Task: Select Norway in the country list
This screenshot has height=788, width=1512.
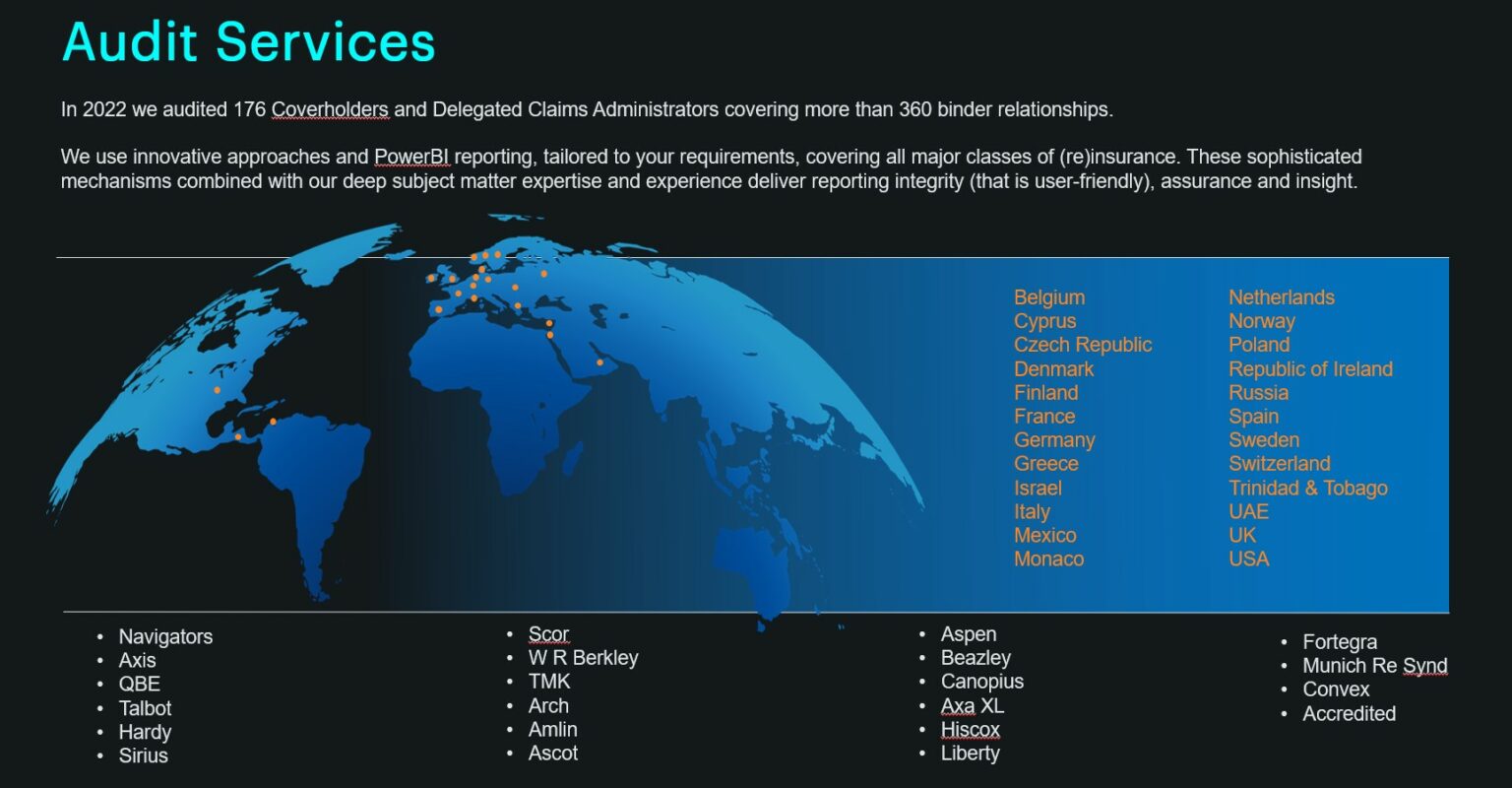Action: [x=1262, y=321]
